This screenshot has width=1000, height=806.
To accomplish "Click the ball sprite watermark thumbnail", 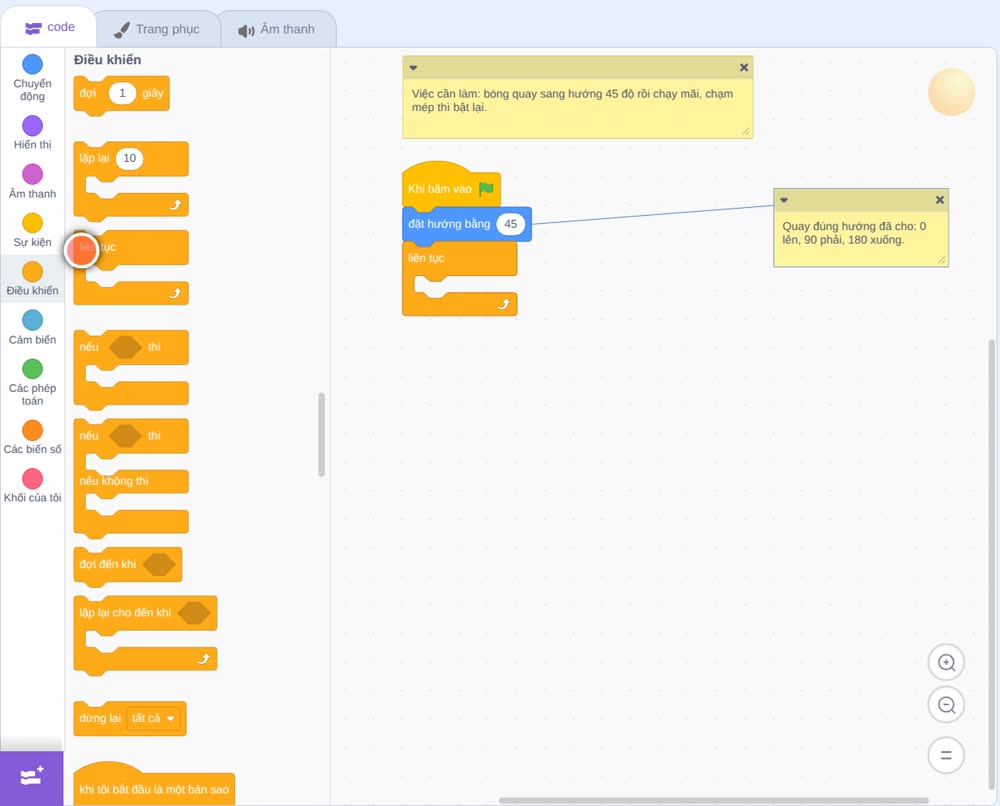I will click(x=952, y=92).
